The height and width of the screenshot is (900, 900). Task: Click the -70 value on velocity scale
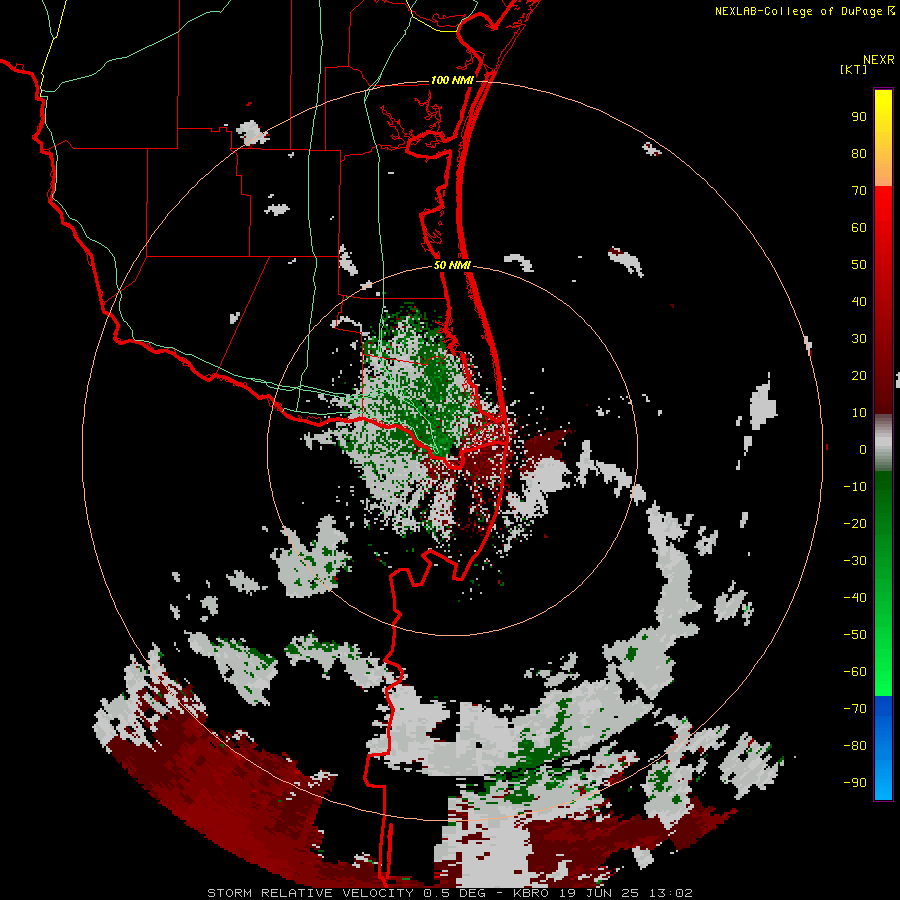click(x=855, y=709)
